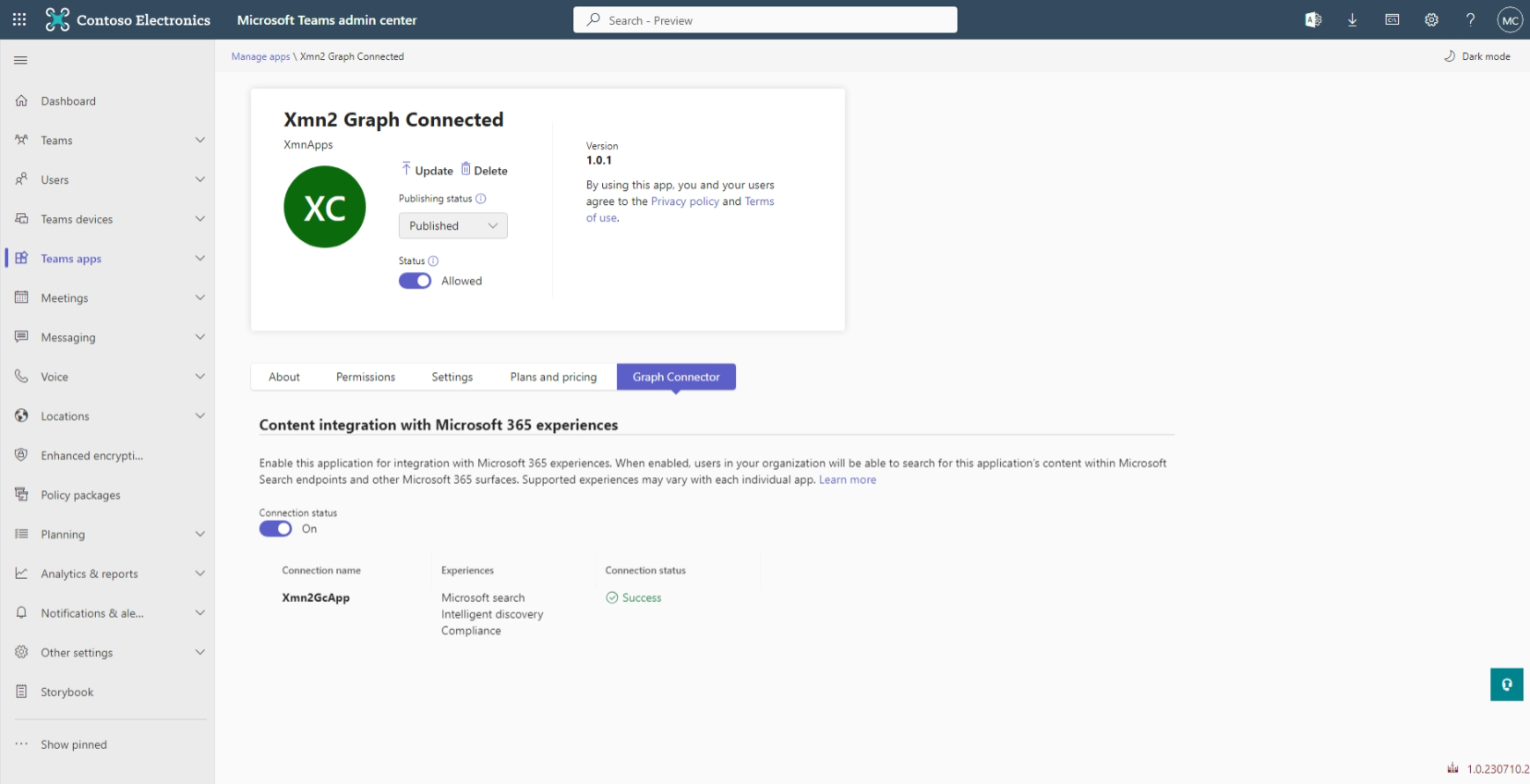
Task: Click the Success connection status
Action: click(x=634, y=597)
